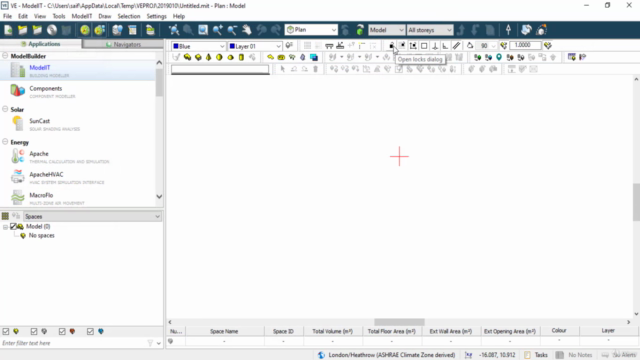This screenshot has width=640, height=360.
Task: Click the north arrow site rotation icon
Action: point(508,30)
